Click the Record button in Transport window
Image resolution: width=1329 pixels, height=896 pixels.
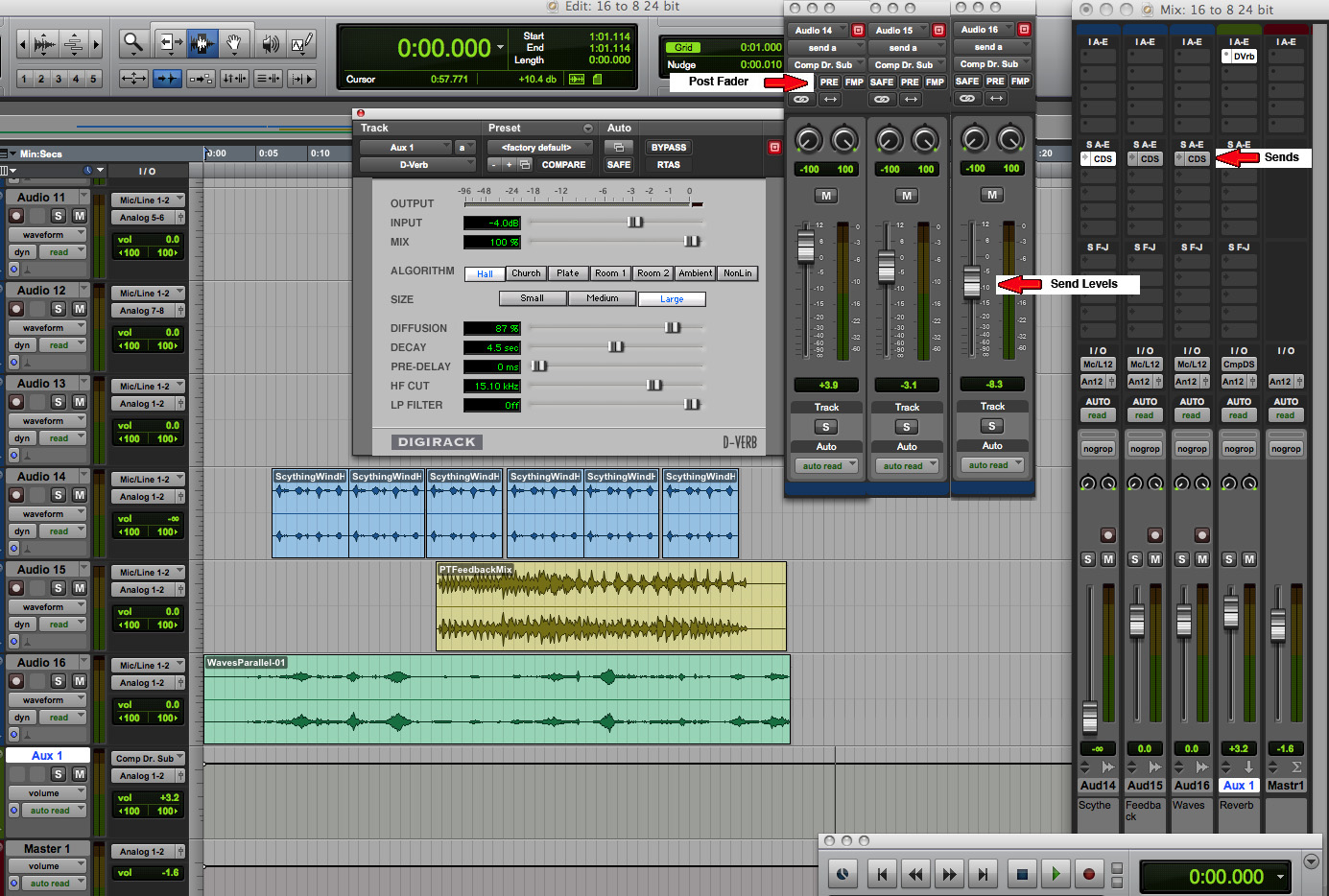click(x=1088, y=874)
